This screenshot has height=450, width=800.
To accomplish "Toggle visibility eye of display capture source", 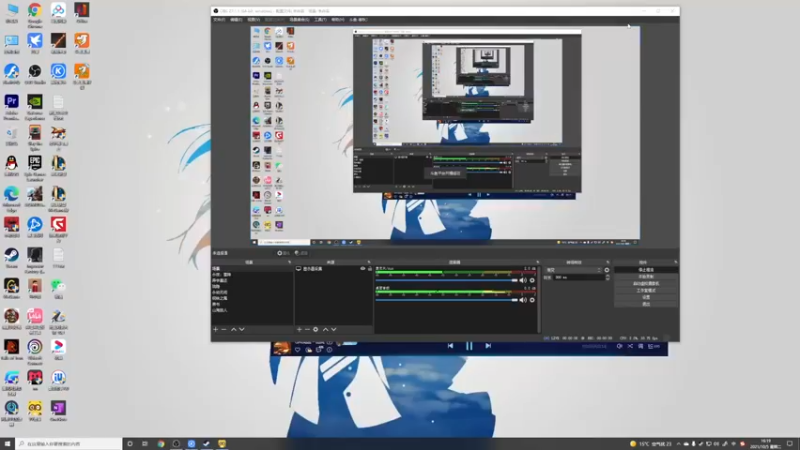I will 363,268.
